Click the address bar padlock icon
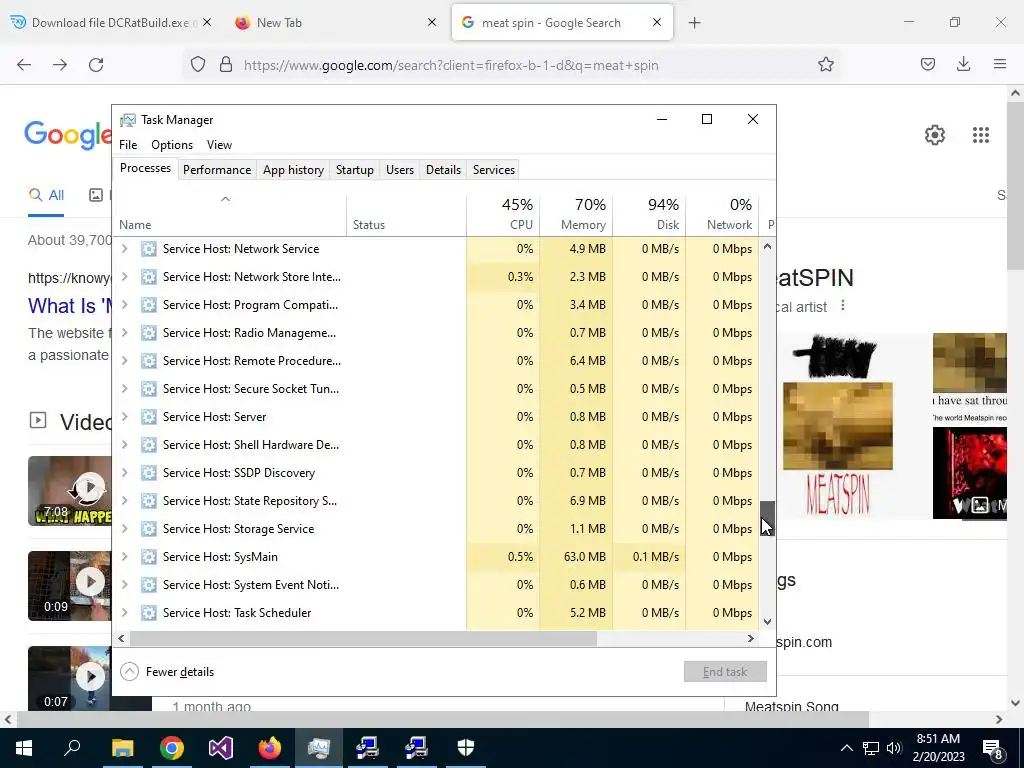The image size is (1024, 768). coord(226,65)
